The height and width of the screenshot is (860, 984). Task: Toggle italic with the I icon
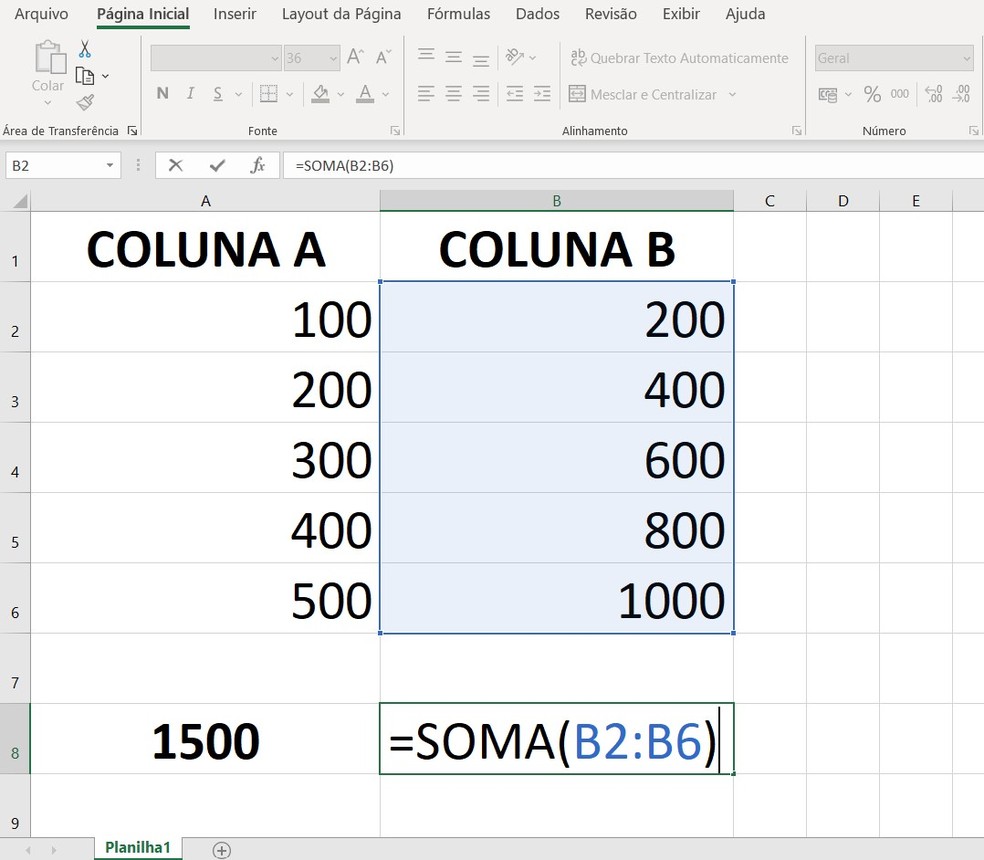tap(189, 93)
